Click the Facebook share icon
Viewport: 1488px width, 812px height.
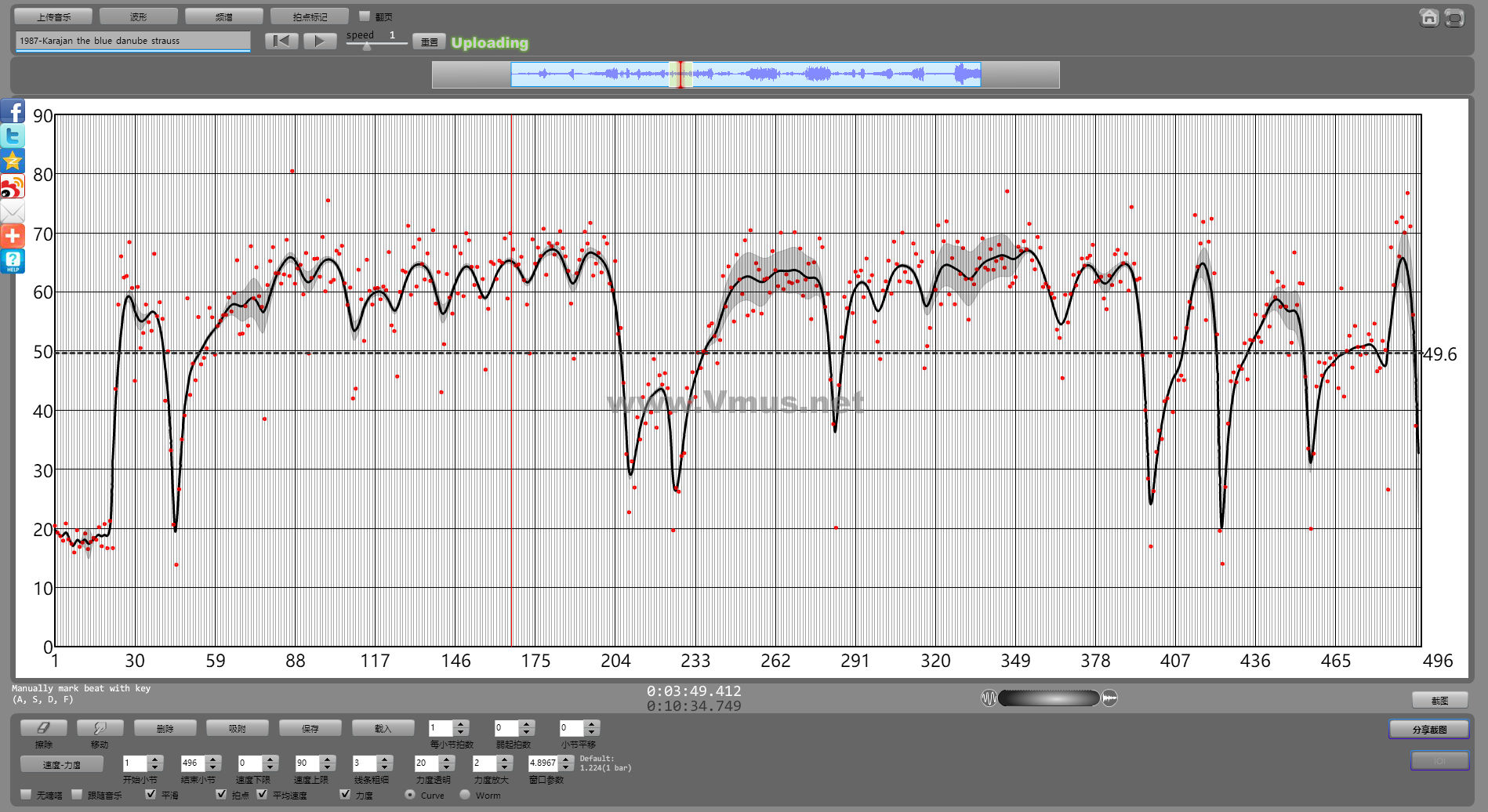coord(13,112)
